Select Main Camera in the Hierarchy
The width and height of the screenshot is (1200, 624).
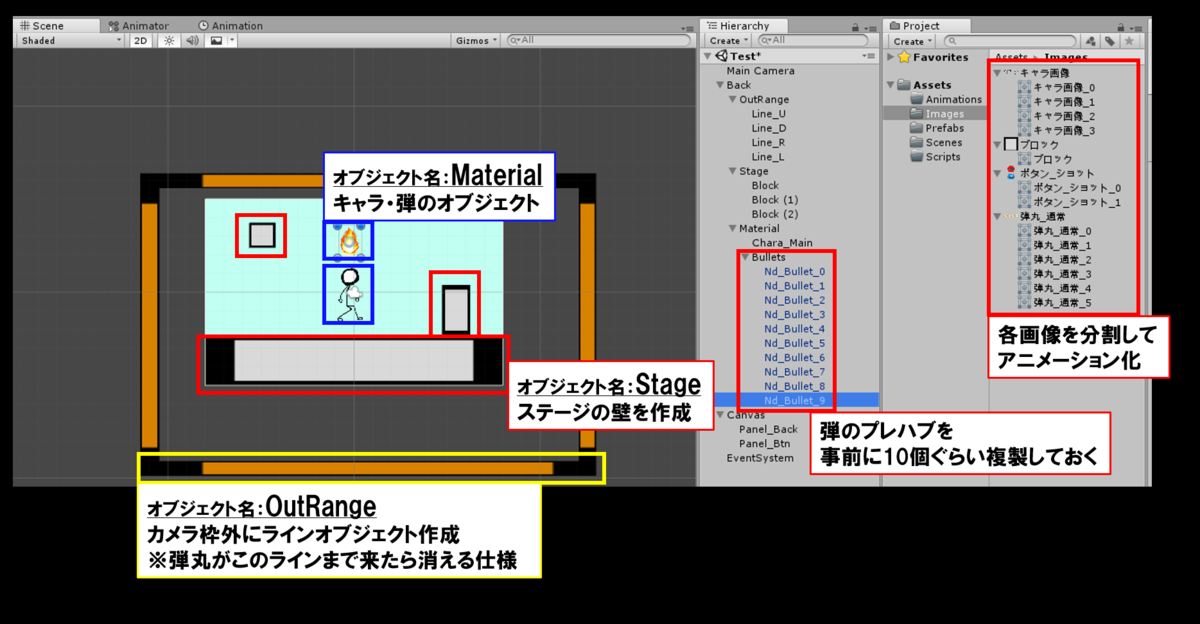click(x=762, y=70)
